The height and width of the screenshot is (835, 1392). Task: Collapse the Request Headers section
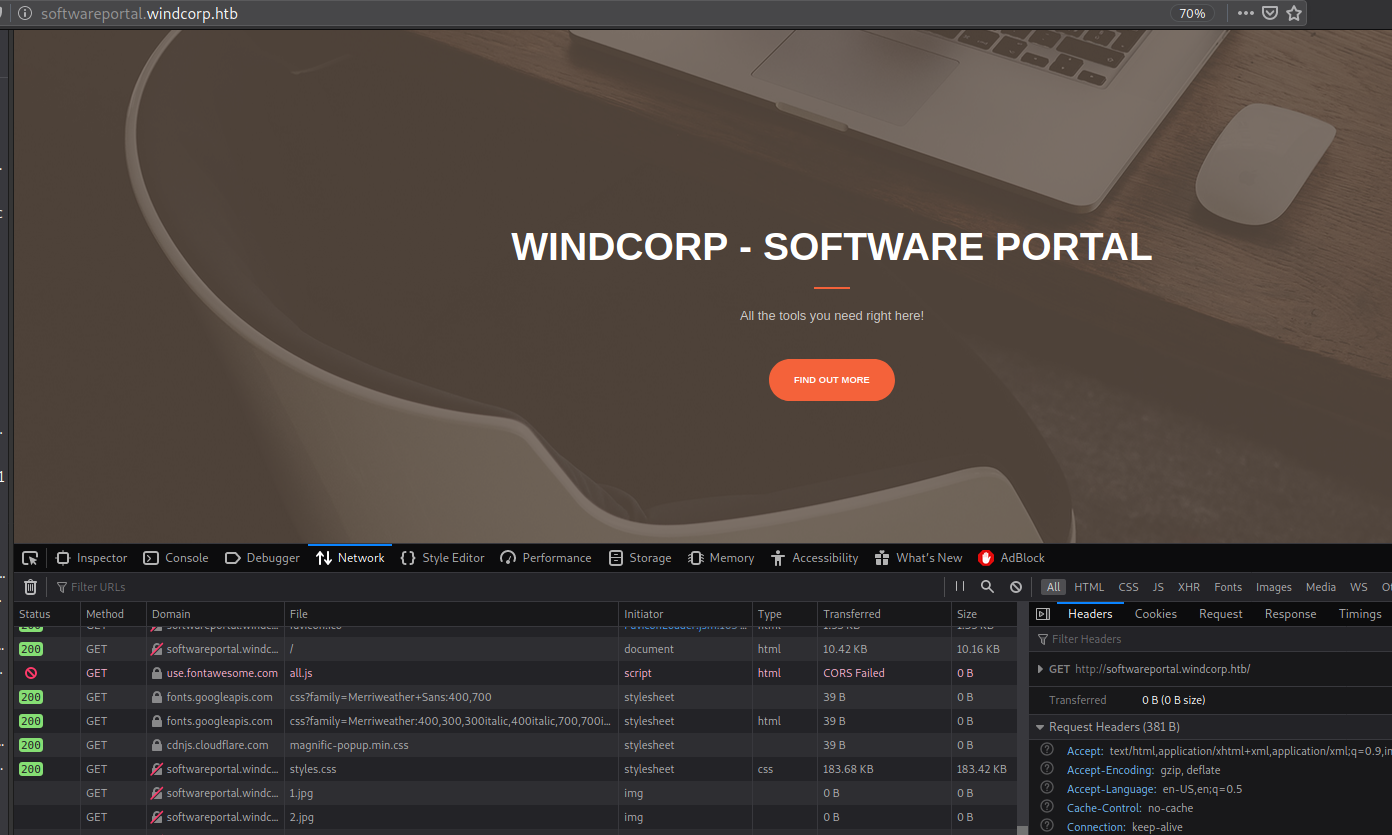pos(1040,727)
